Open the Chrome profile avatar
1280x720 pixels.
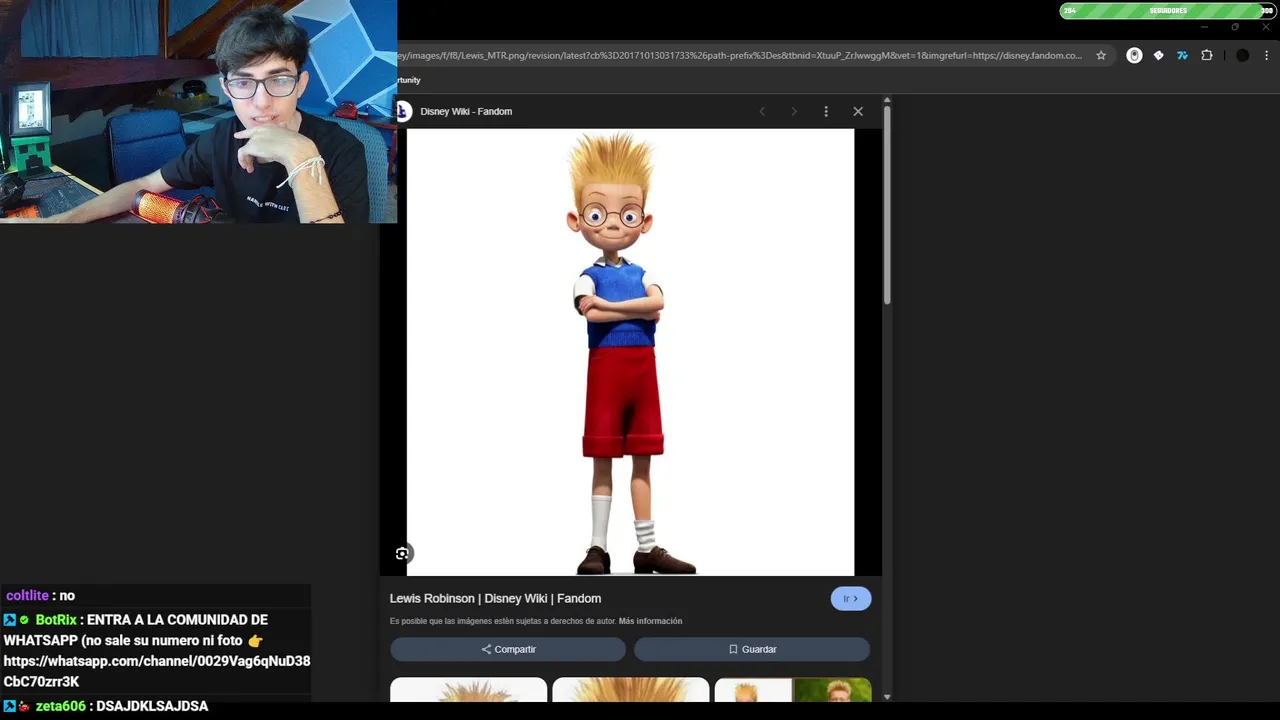1242,56
